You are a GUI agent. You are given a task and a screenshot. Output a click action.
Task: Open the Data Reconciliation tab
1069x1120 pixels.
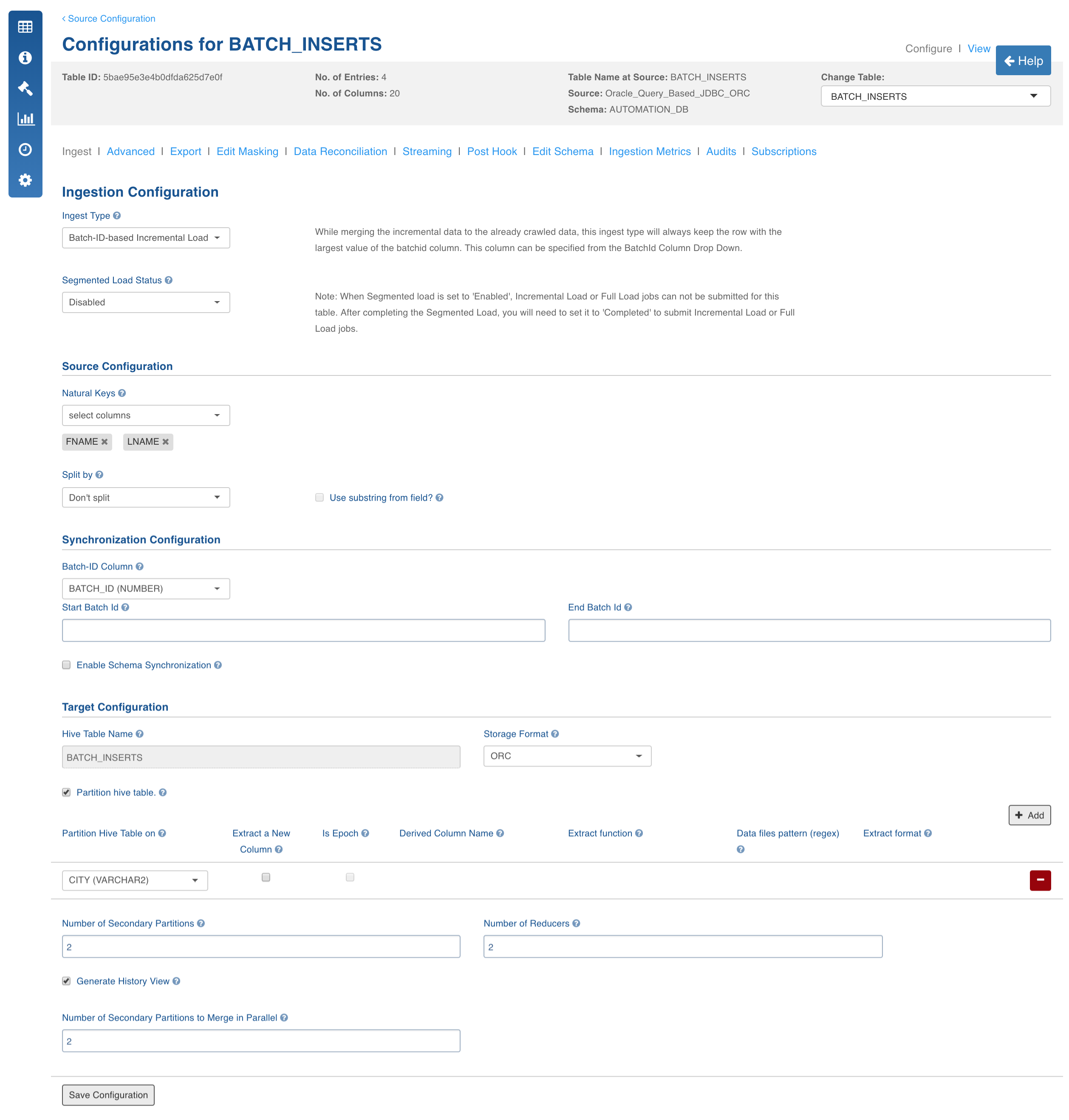(x=340, y=151)
